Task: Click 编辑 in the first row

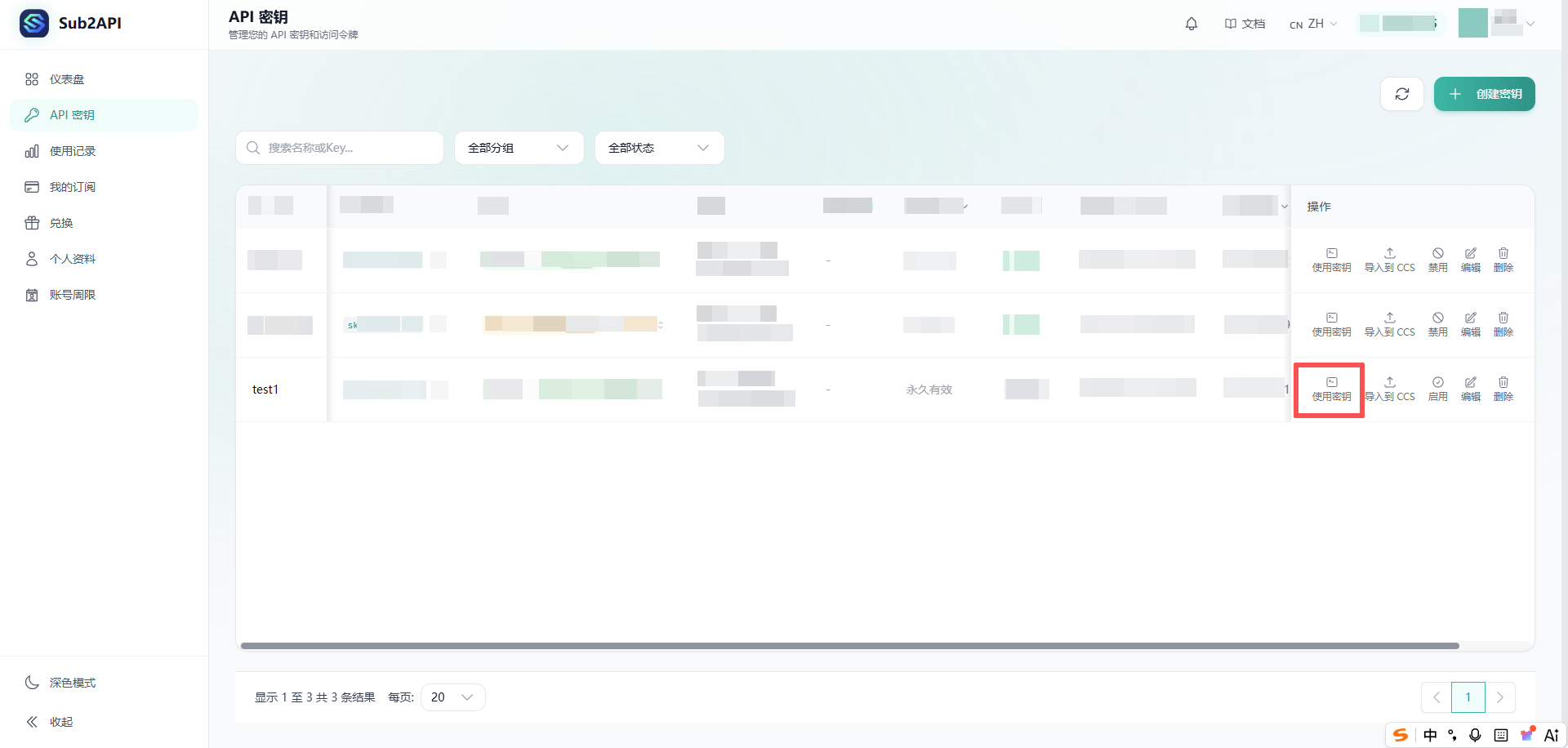Action: pyautogui.click(x=1471, y=260)
